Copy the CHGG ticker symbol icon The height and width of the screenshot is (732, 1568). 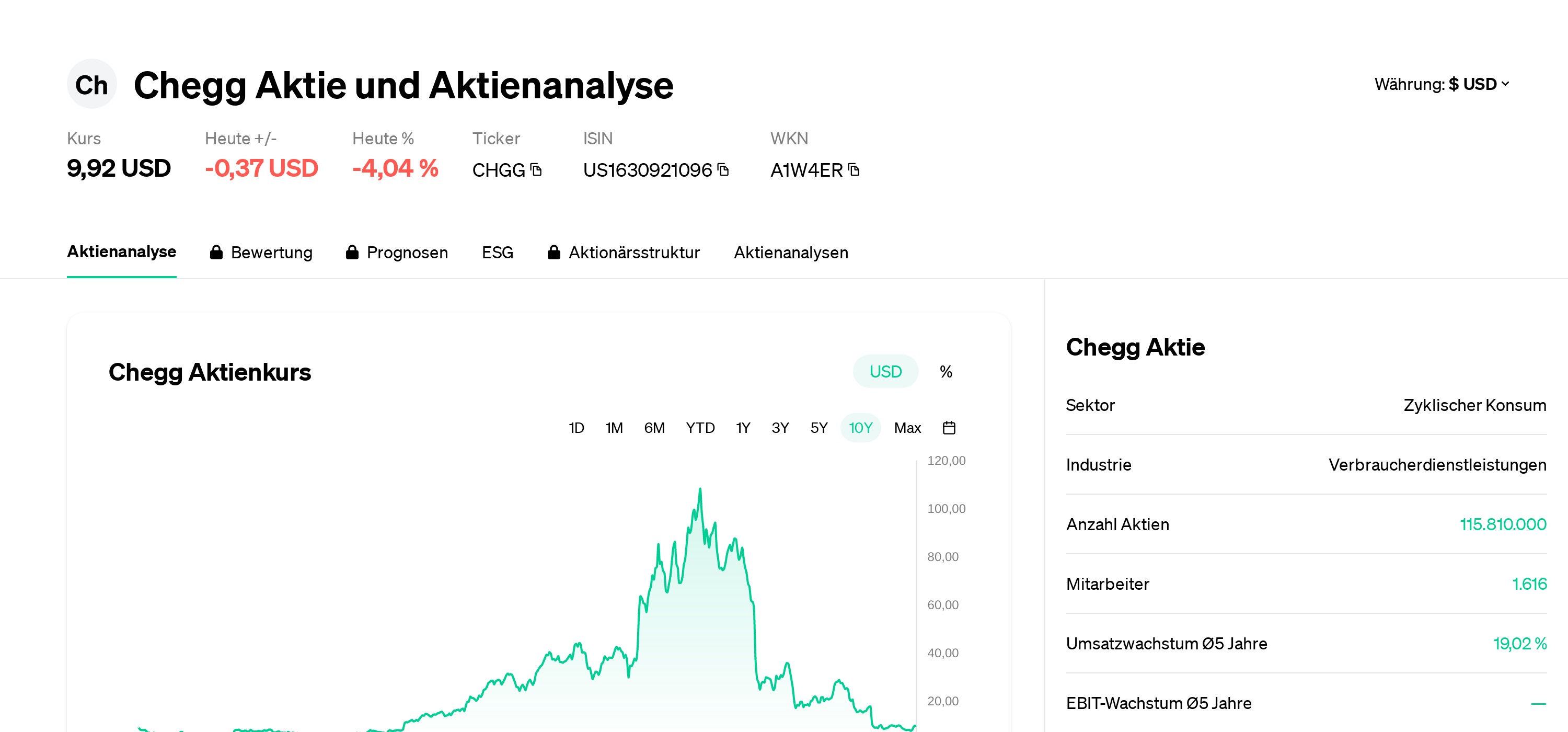point(536,169)
